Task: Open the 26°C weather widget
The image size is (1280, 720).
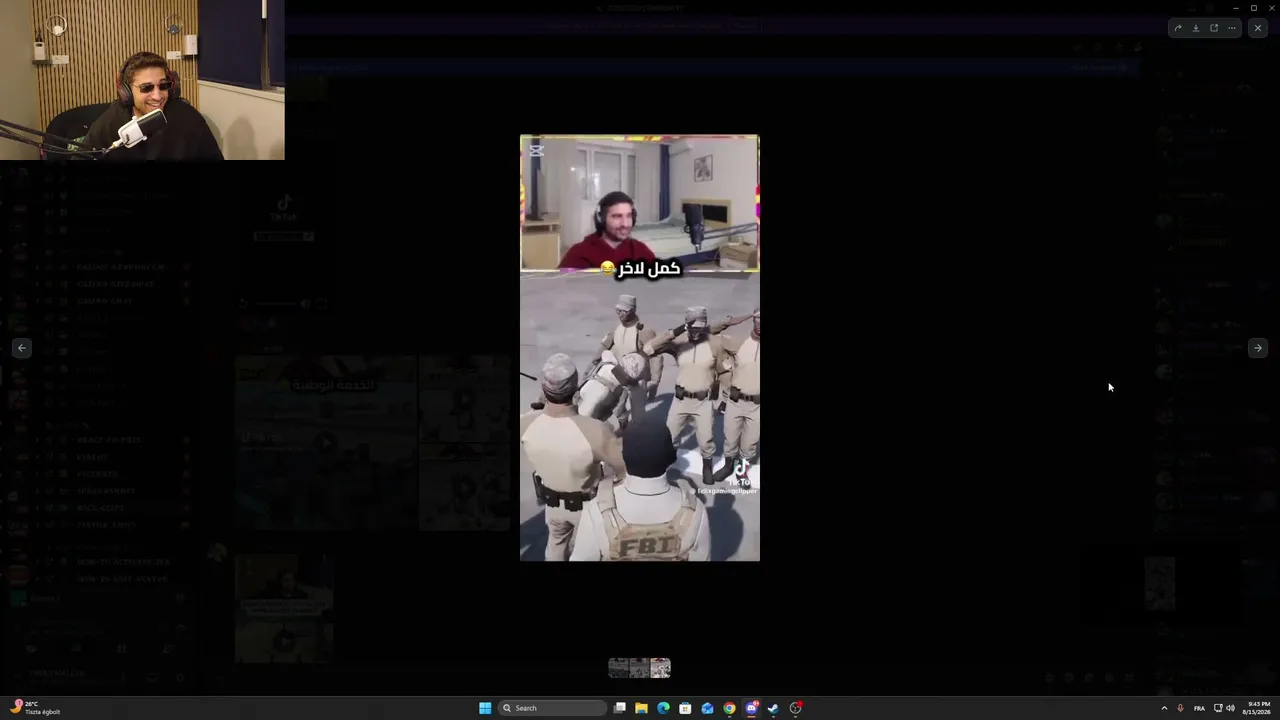Action: 37,708
